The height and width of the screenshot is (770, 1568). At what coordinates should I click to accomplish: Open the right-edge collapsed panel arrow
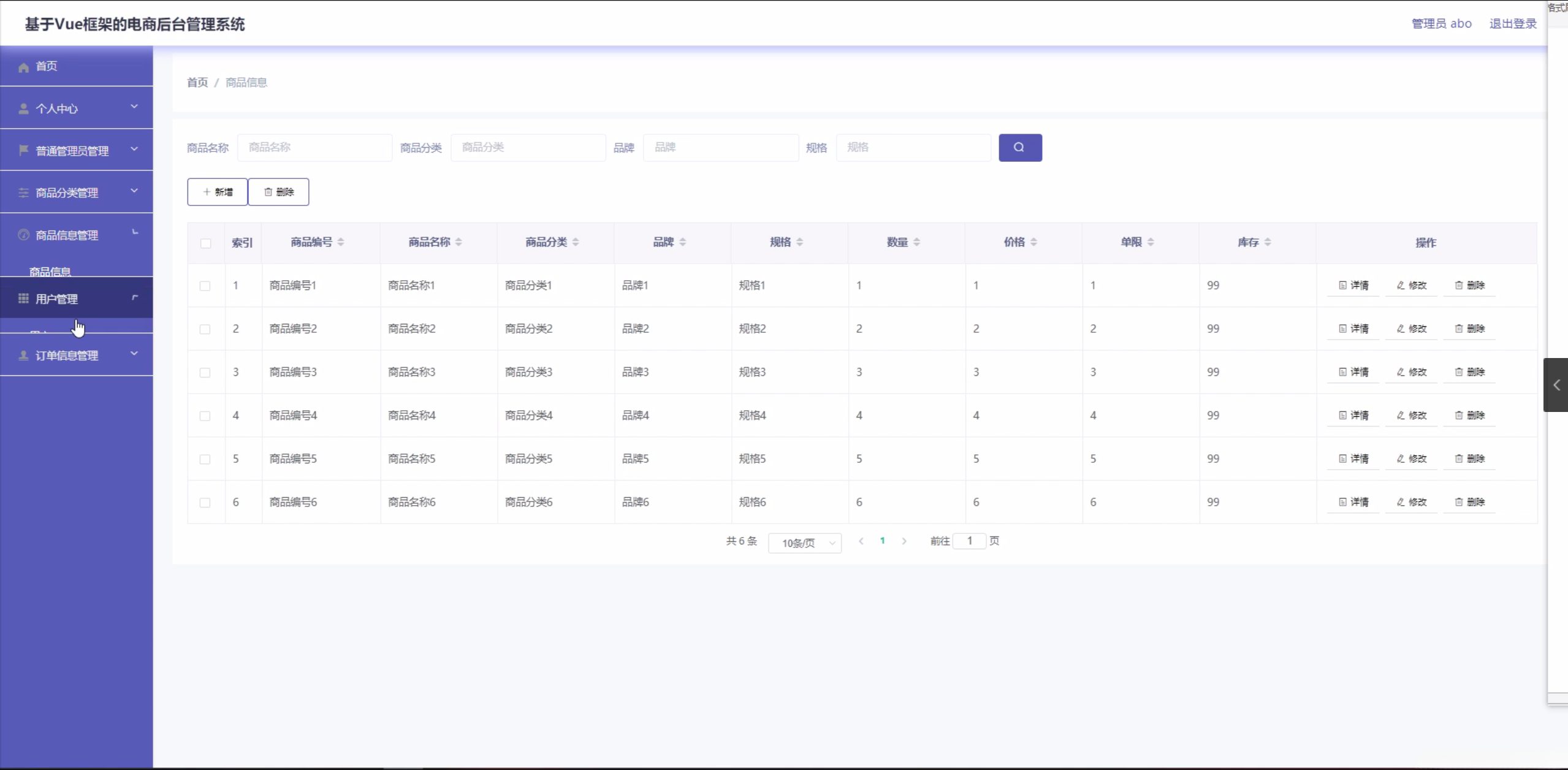[1556, 385]
